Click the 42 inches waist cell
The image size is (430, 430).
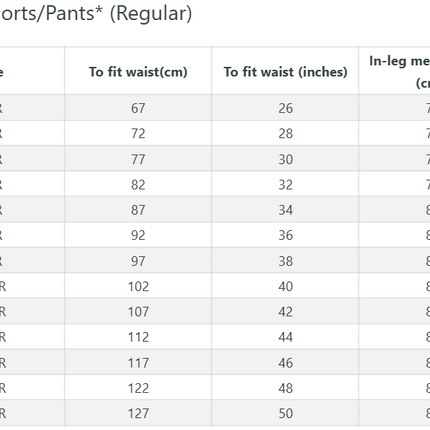tap(286, 312)
